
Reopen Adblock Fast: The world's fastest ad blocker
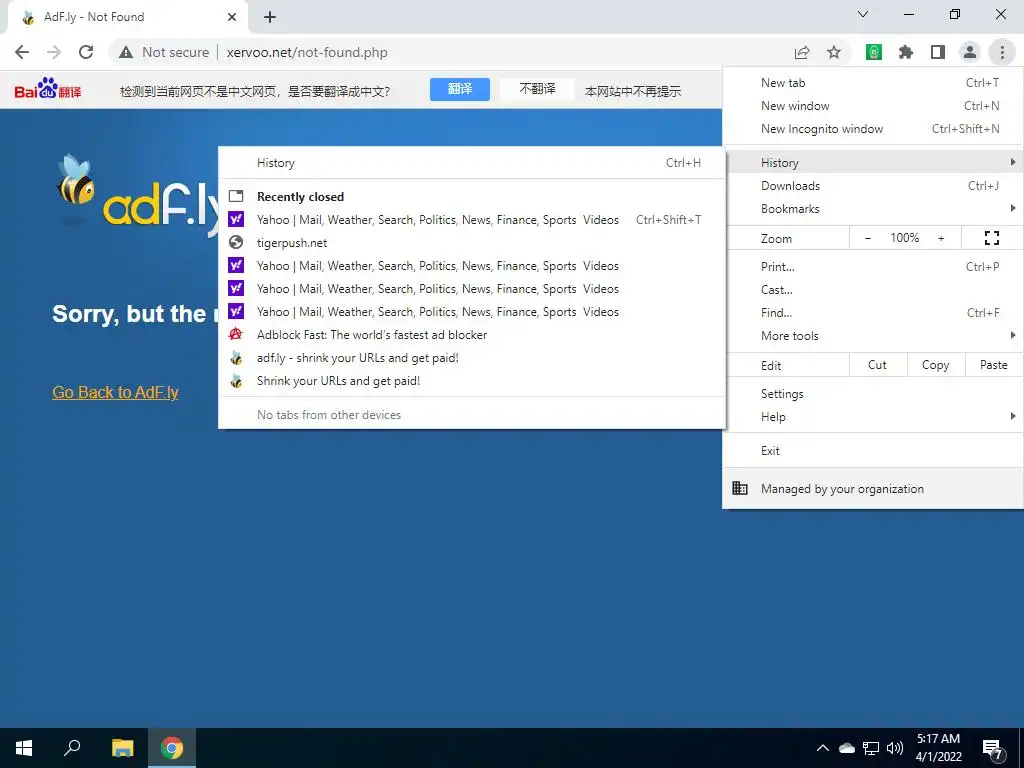pyautogui.click(x=472, y=334)
